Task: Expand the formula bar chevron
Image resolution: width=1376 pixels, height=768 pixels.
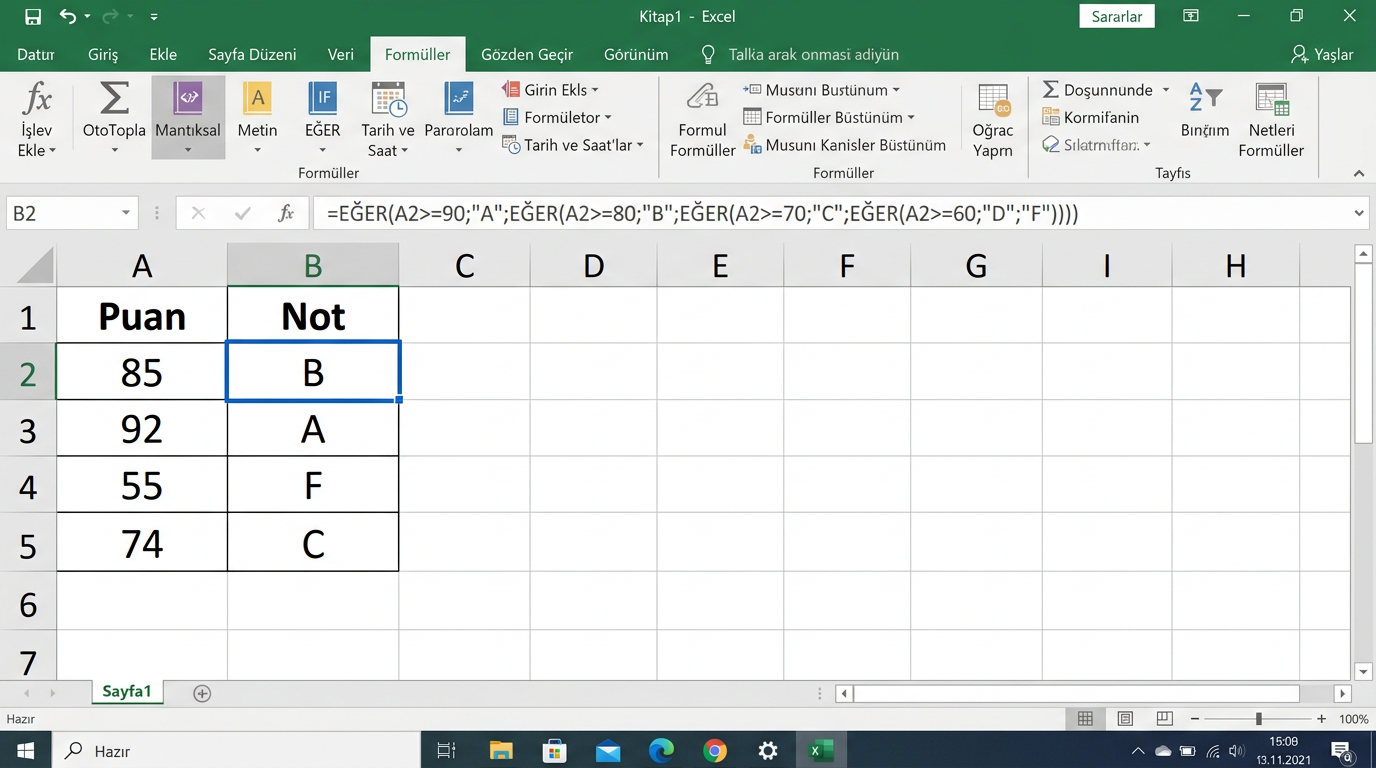Action: point(1359,213)
